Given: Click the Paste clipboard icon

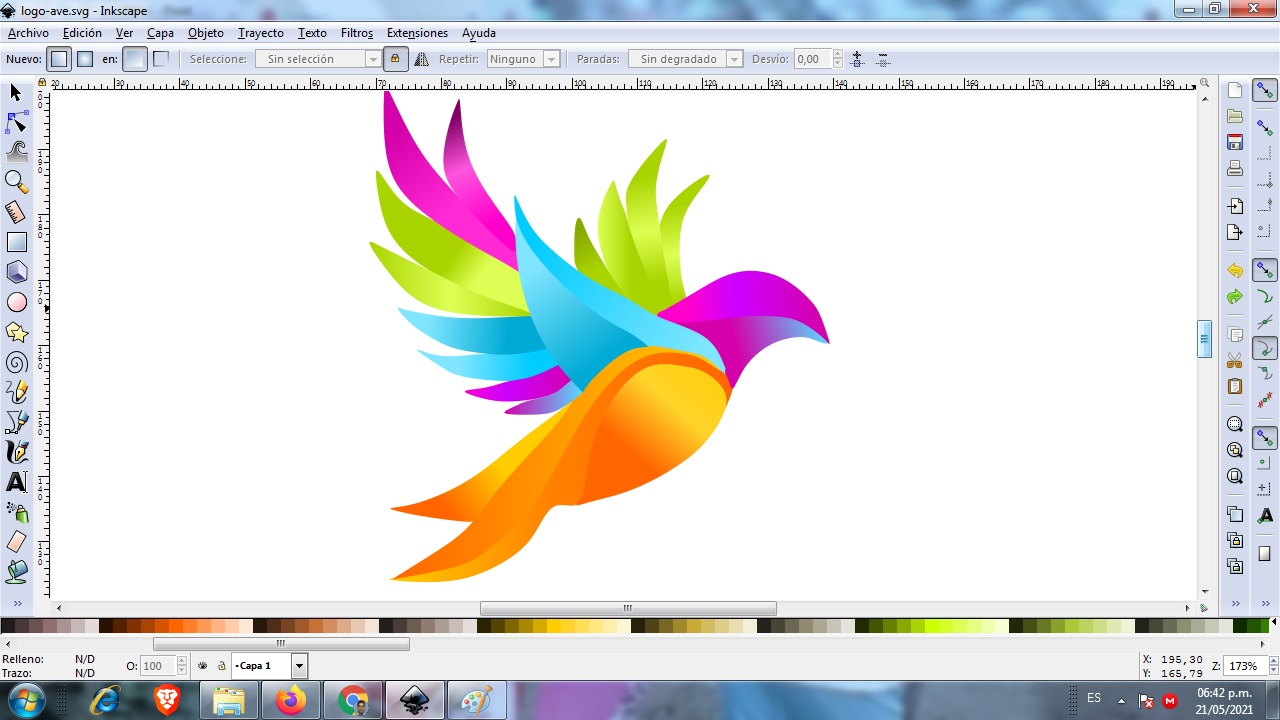Looking at the screenshot, I should click(1235, 386).
